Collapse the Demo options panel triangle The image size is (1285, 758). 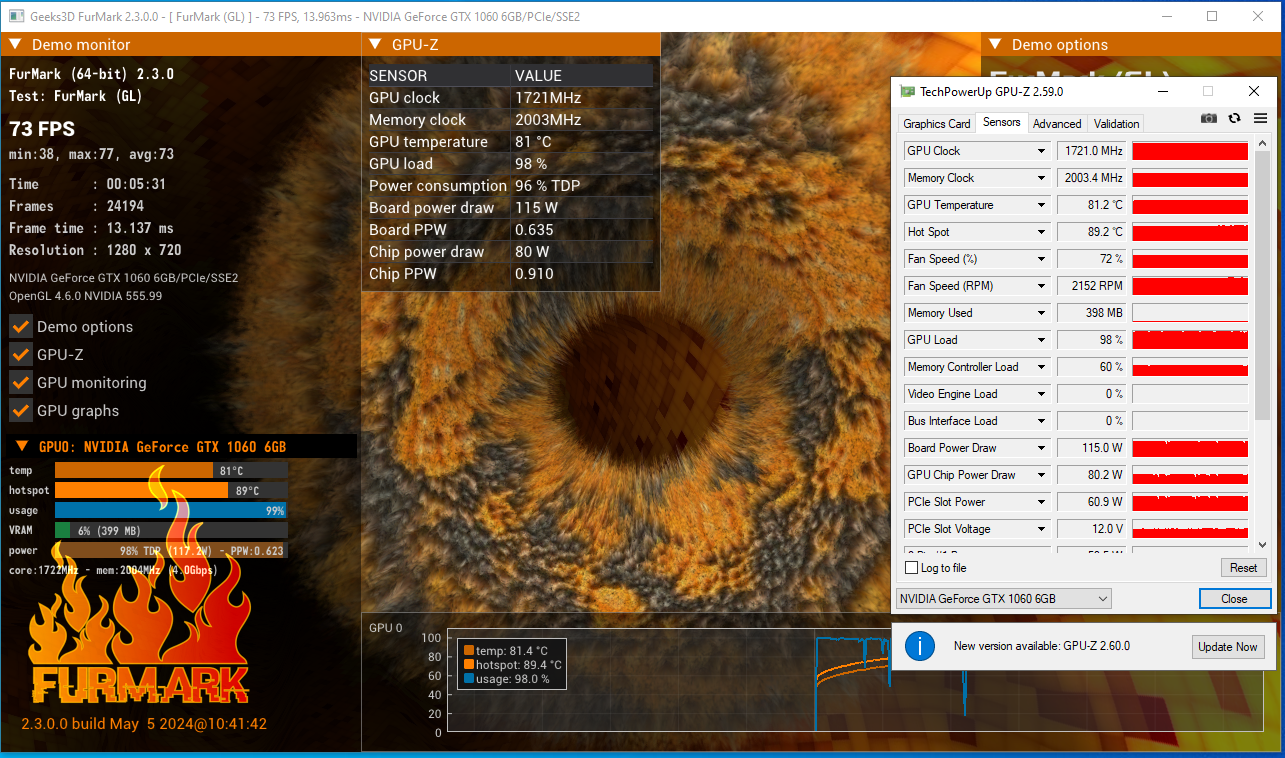click(x=996, y=44)
